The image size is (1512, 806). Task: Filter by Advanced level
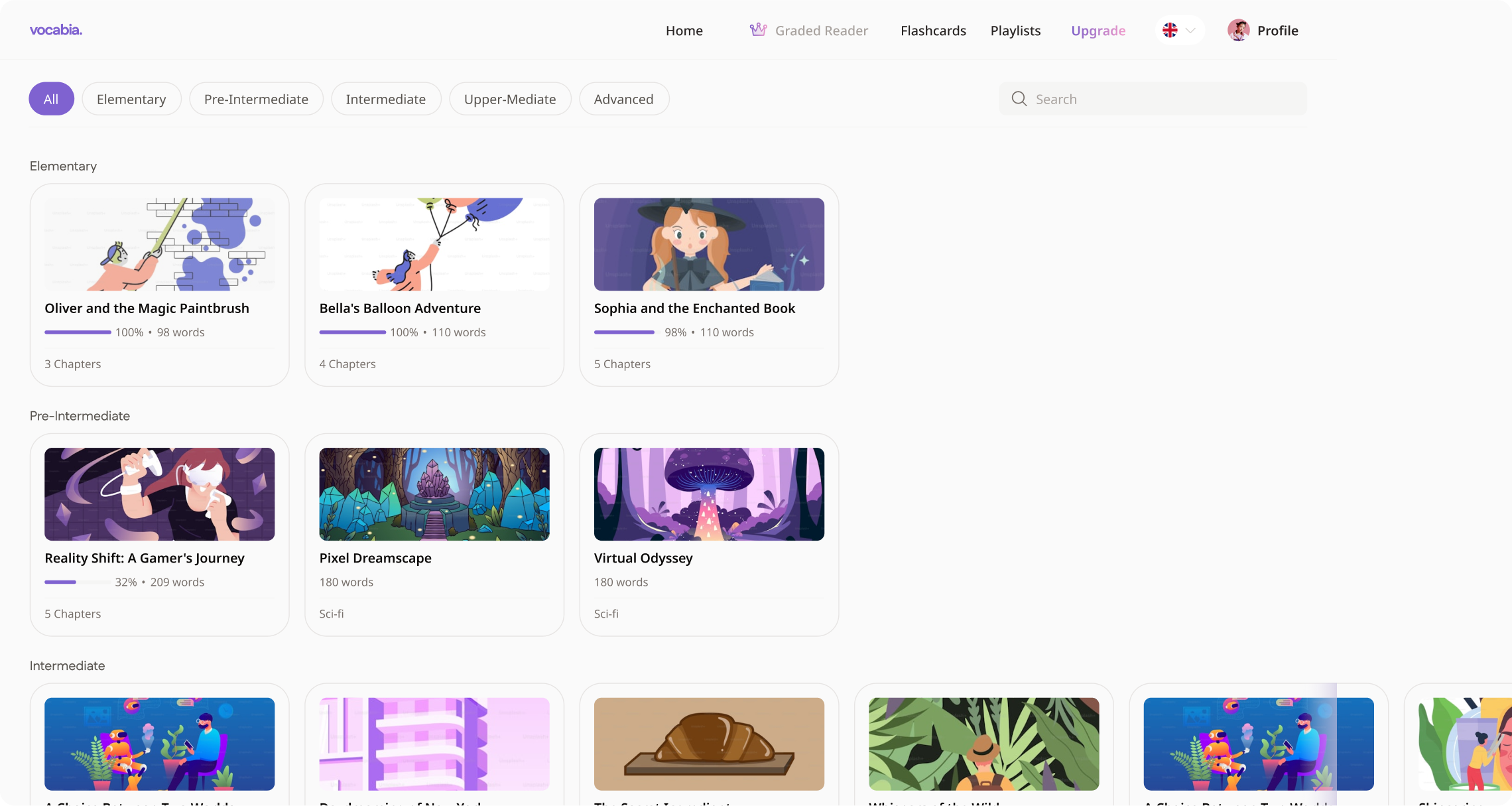click(623, 99)
